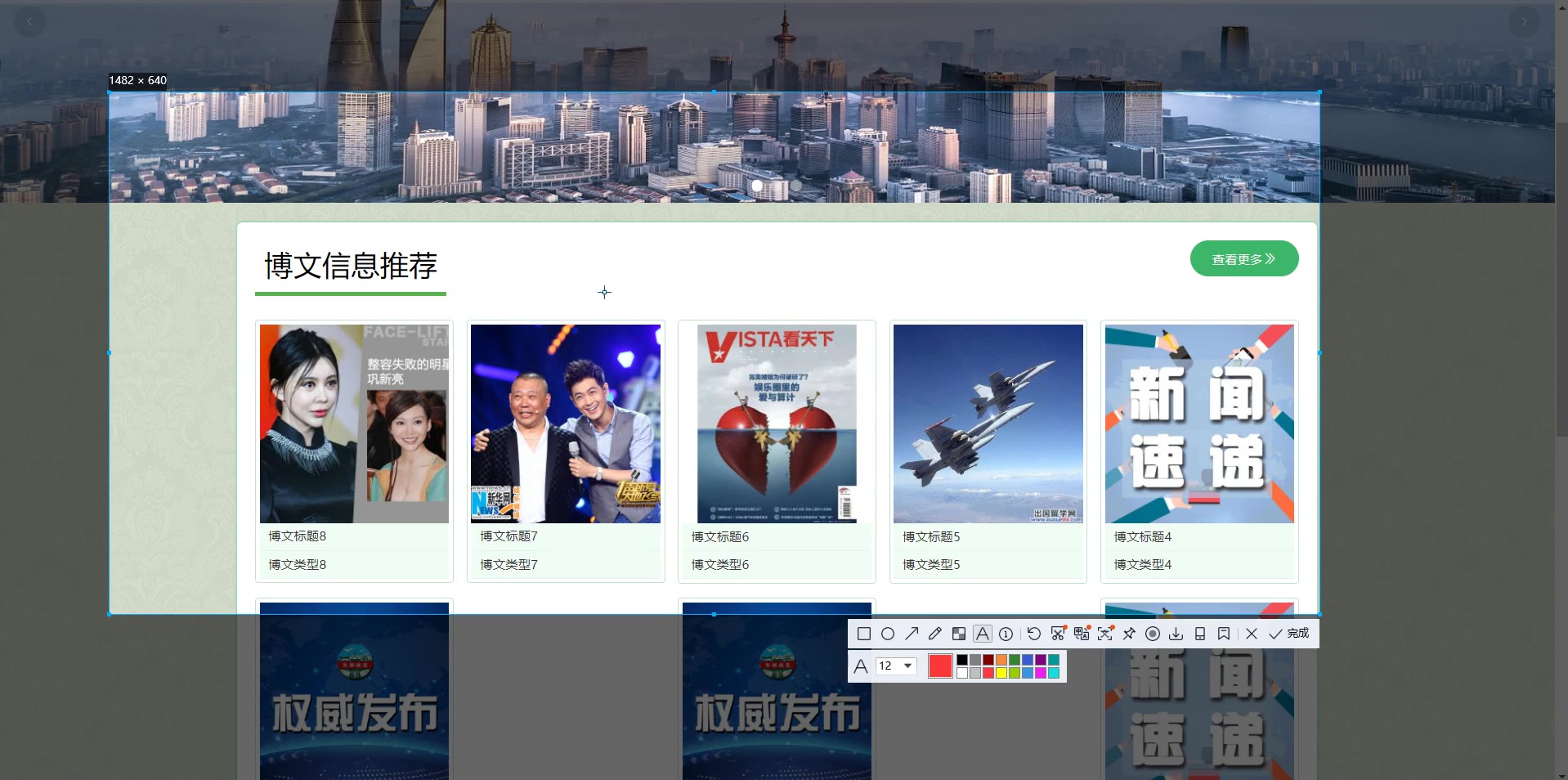Choose the royal blue color swatch

[x=1028, y=660]
